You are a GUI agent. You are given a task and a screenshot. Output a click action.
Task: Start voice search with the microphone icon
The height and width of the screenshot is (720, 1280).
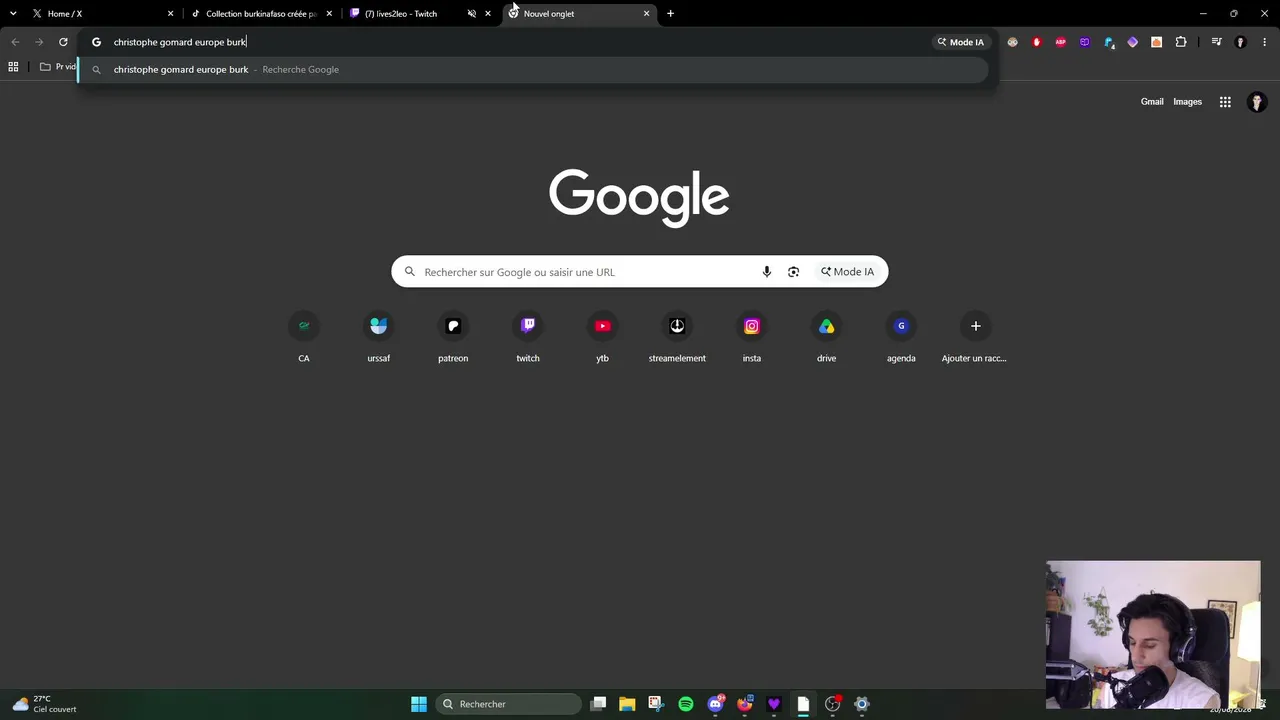click(767, 272)
